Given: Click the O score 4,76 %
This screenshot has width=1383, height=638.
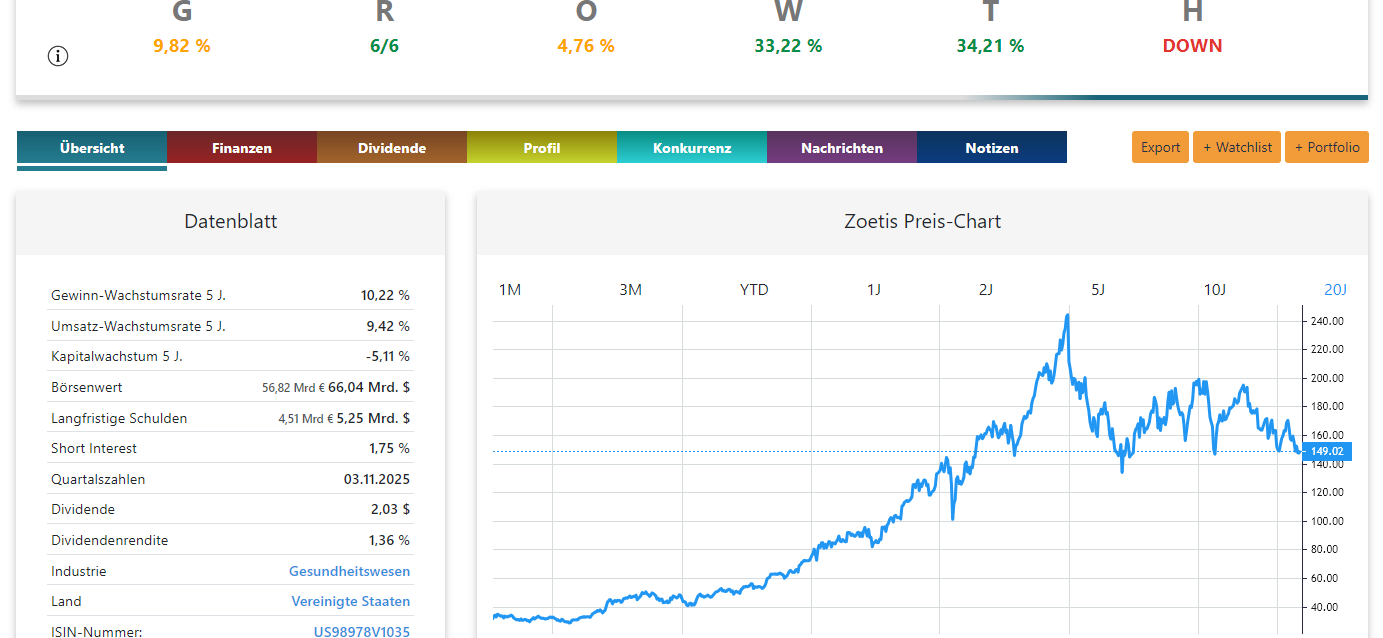Looking at the screenshot, I should [586, 46].
